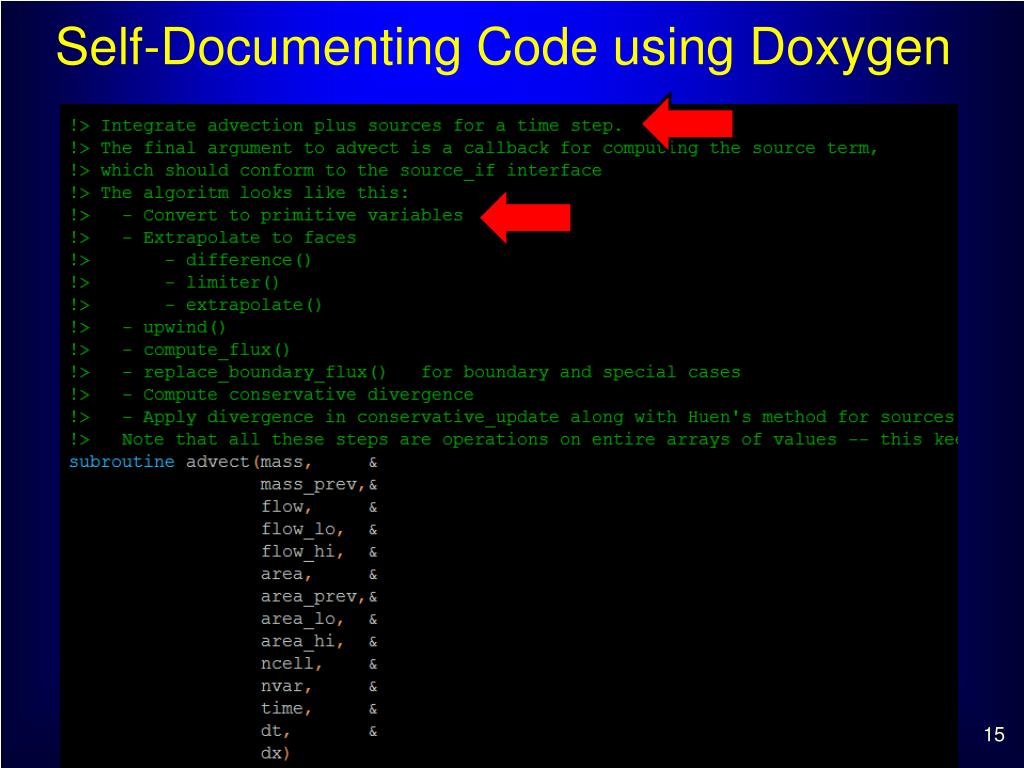Select the 'limiter()' sub-bullet
Screen dimensions: 1024x768
tap(232, 283)
